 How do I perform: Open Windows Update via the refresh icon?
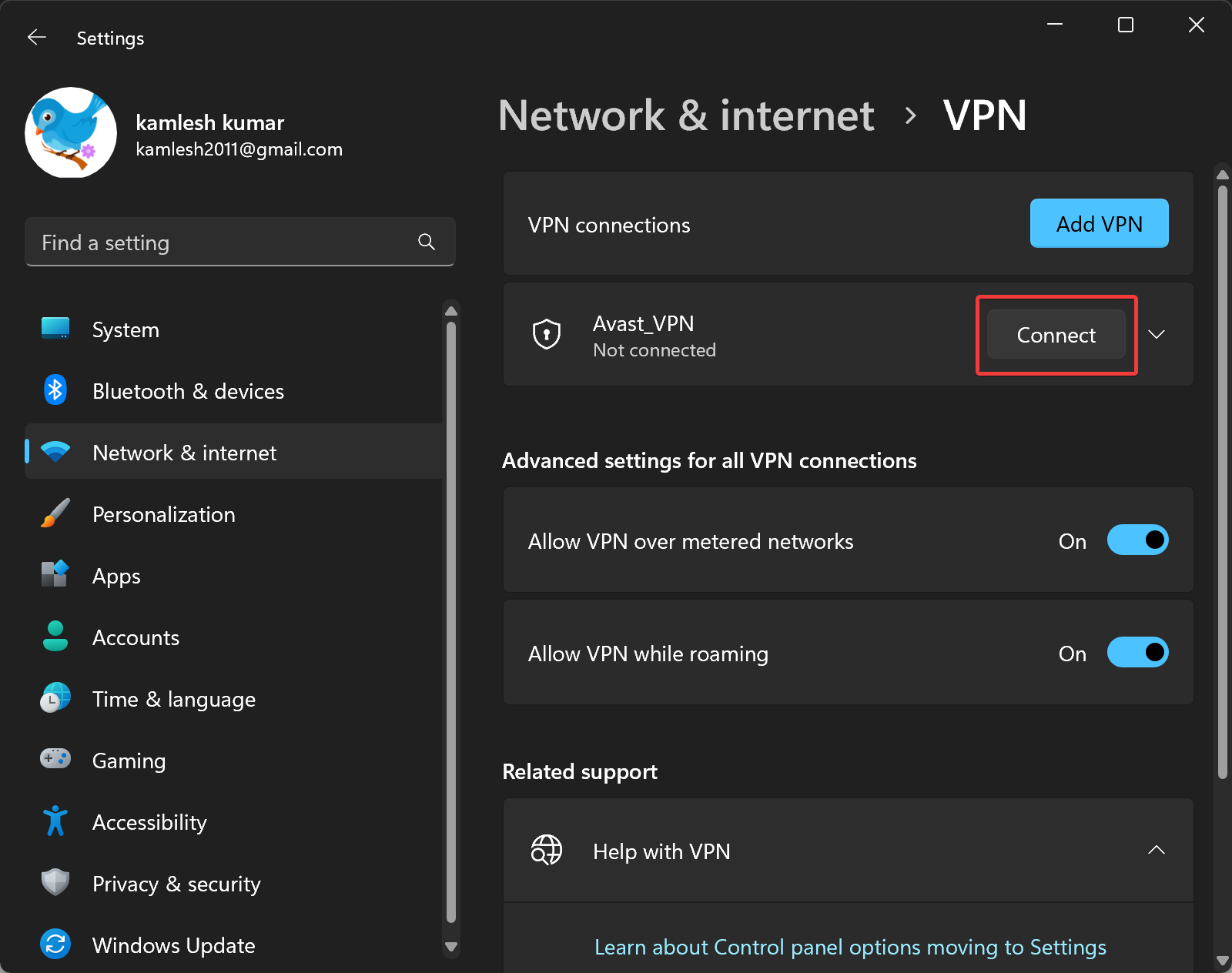point(55,945)
